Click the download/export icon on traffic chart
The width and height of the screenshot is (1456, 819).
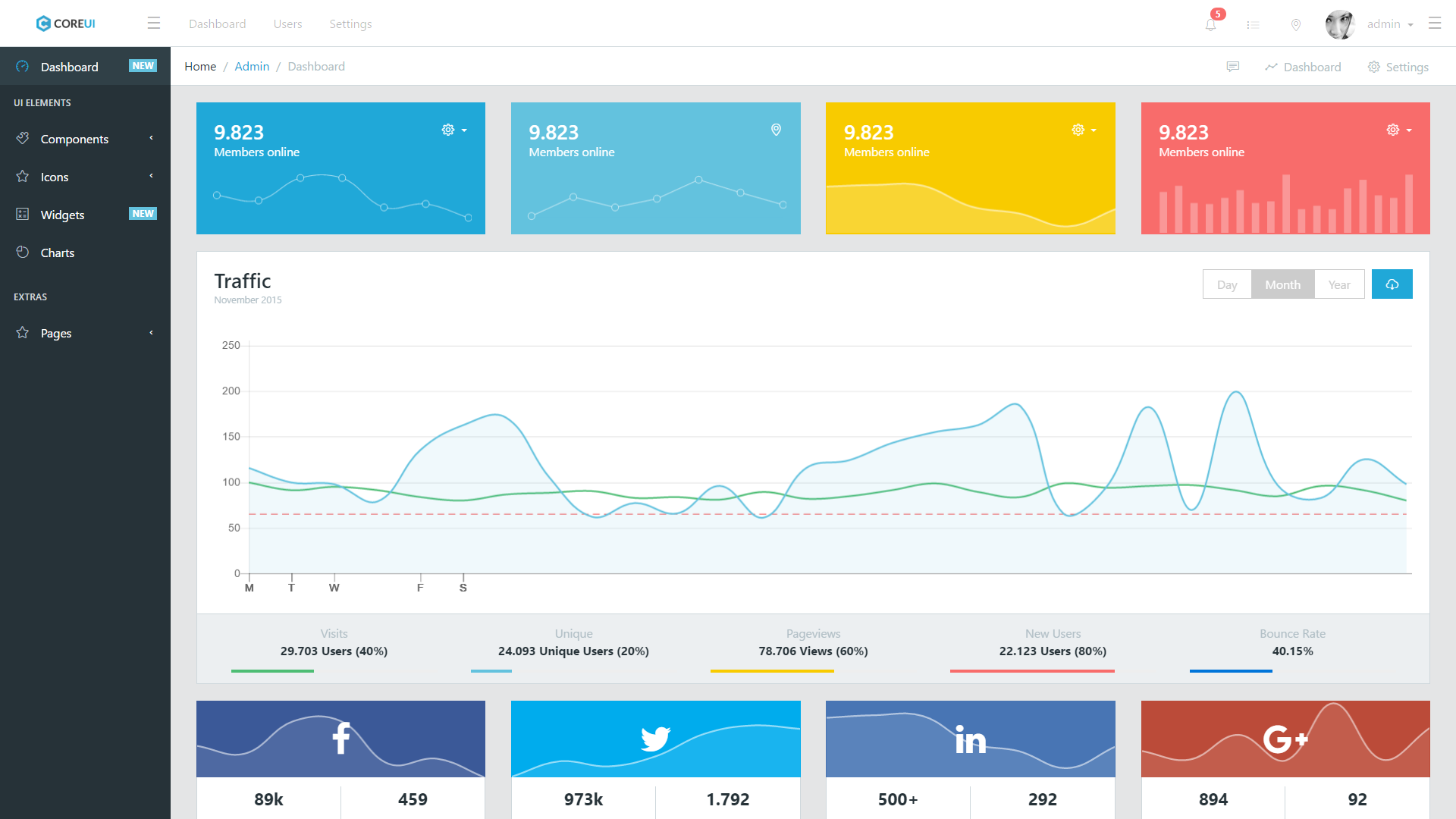pos(1392,284)
